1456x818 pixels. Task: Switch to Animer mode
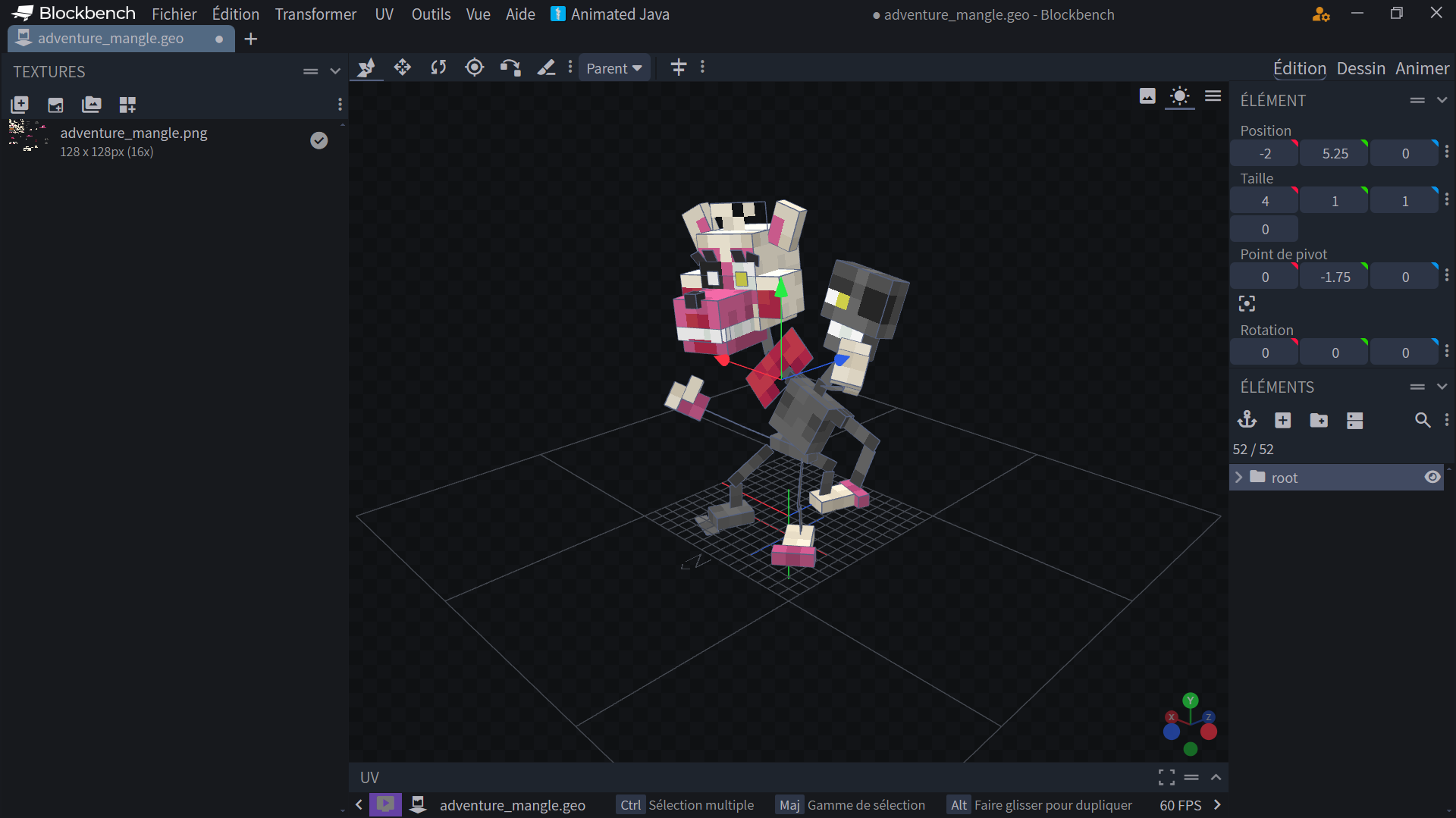coord(1422,68)
